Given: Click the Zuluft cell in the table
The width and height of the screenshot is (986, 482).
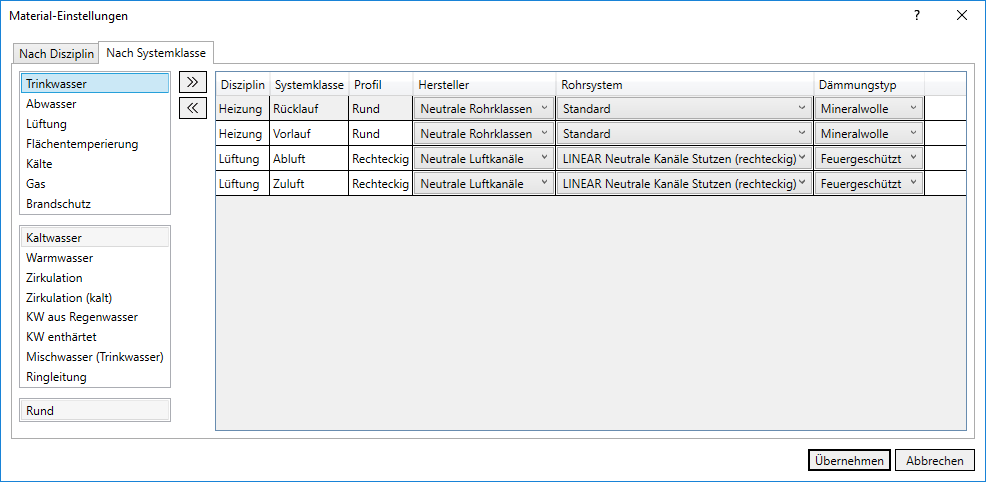Looking at the screenshot, I should click(309, 184).
